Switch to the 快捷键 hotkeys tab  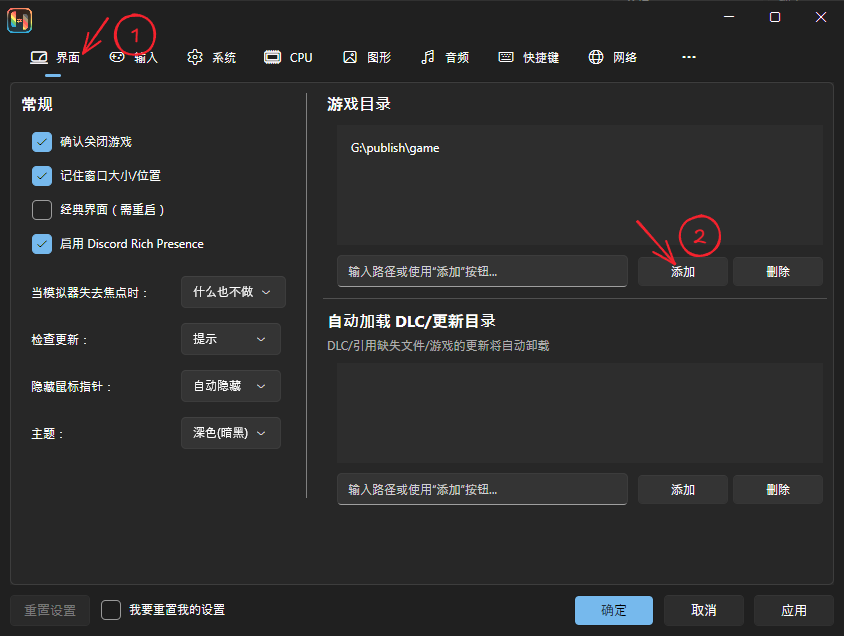point(529,57)
